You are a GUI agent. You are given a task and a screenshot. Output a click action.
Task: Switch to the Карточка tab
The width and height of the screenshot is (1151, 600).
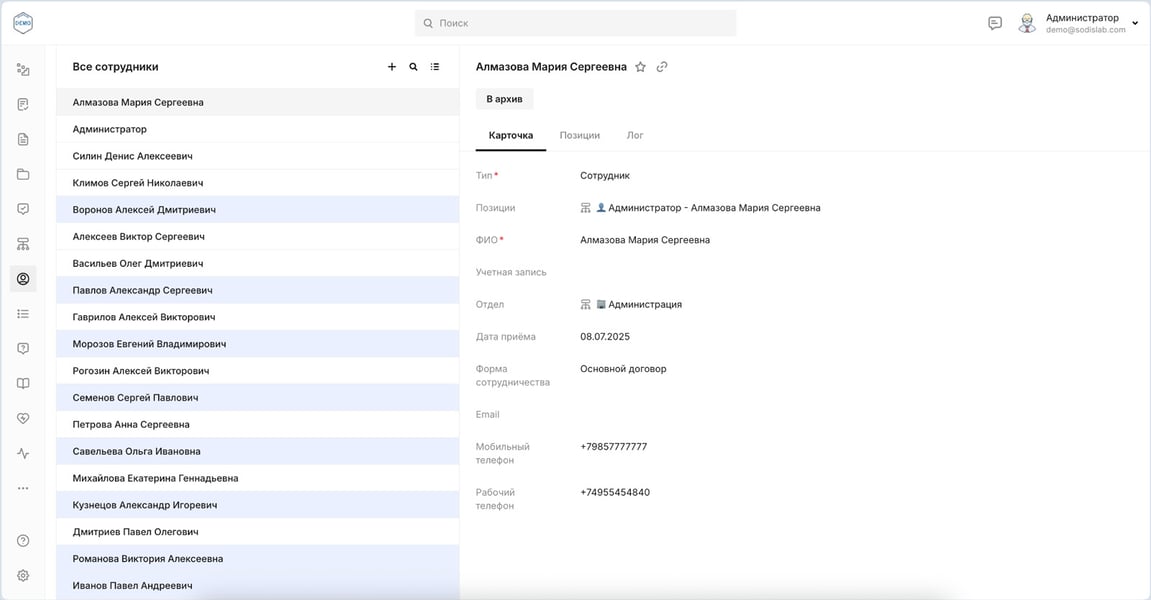coord(511,135)
